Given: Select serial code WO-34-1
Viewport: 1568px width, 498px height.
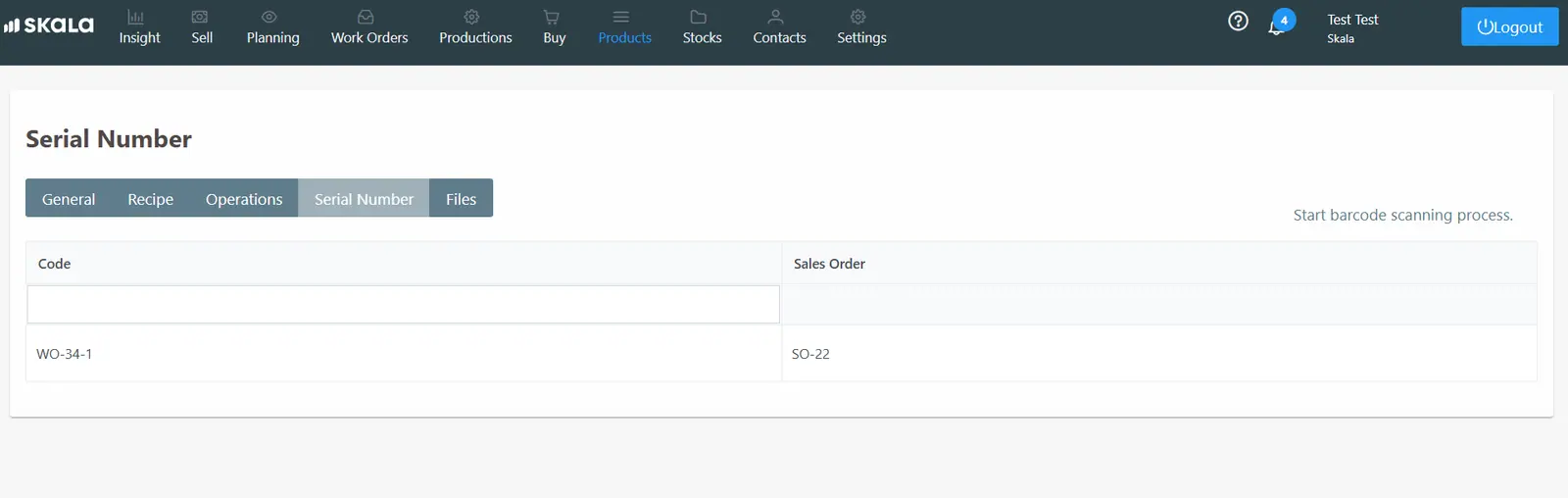Looking at the screenshot, I should click(65, 354).
